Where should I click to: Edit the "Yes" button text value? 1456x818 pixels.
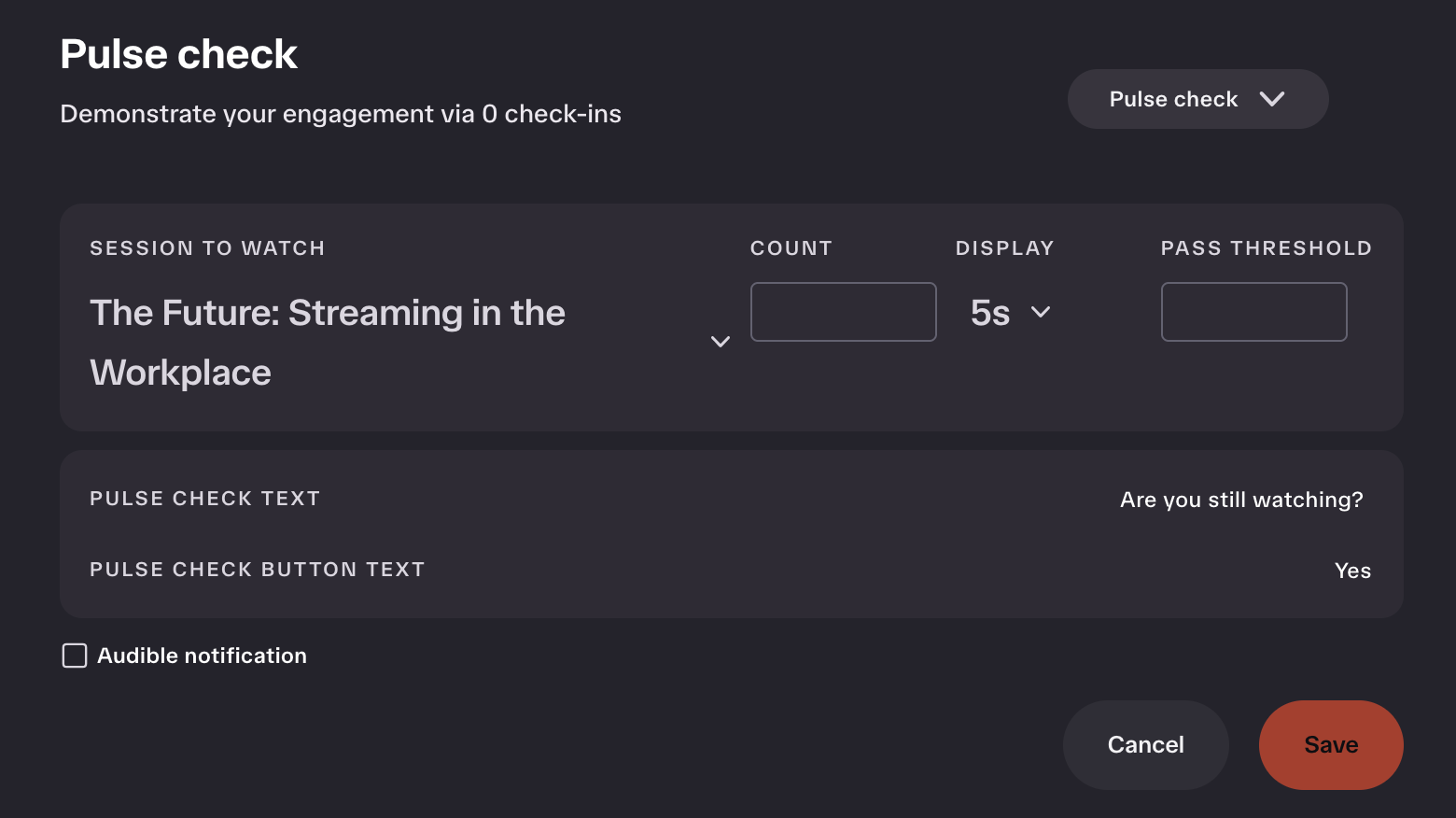(x=1353, y=571)
